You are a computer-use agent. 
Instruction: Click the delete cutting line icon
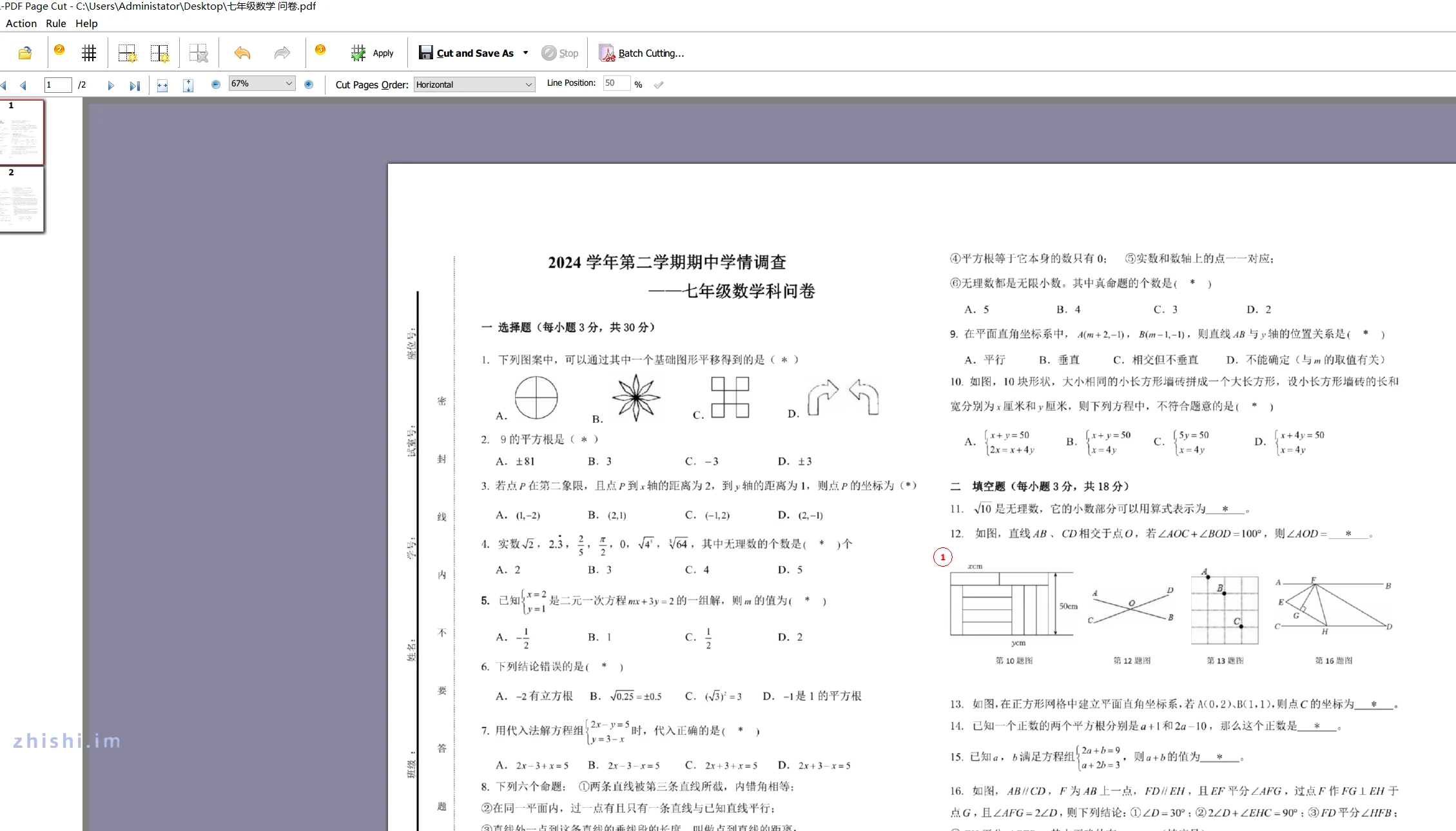coord(198,53)
